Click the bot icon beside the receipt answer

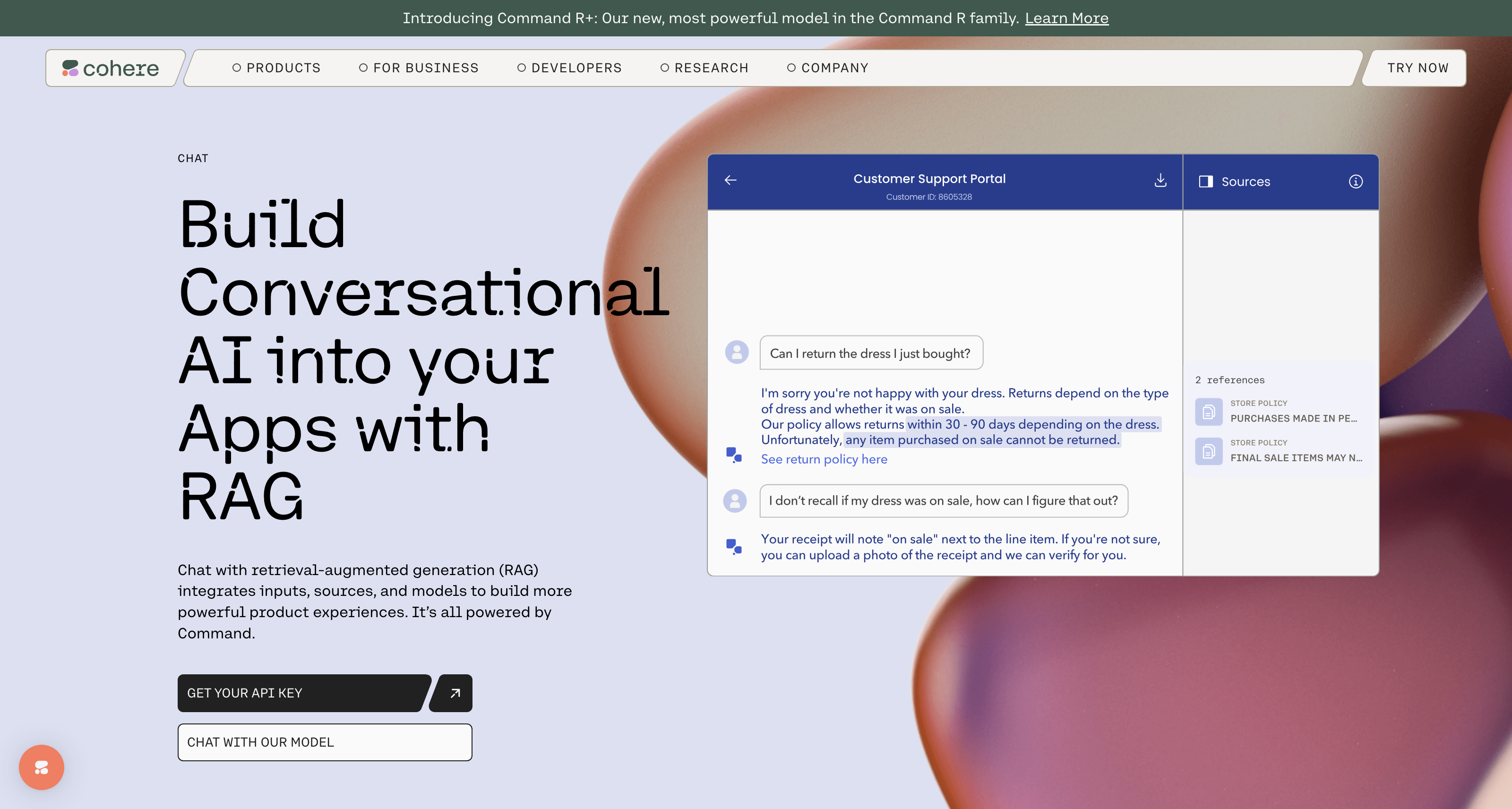(x=734, y=547)
